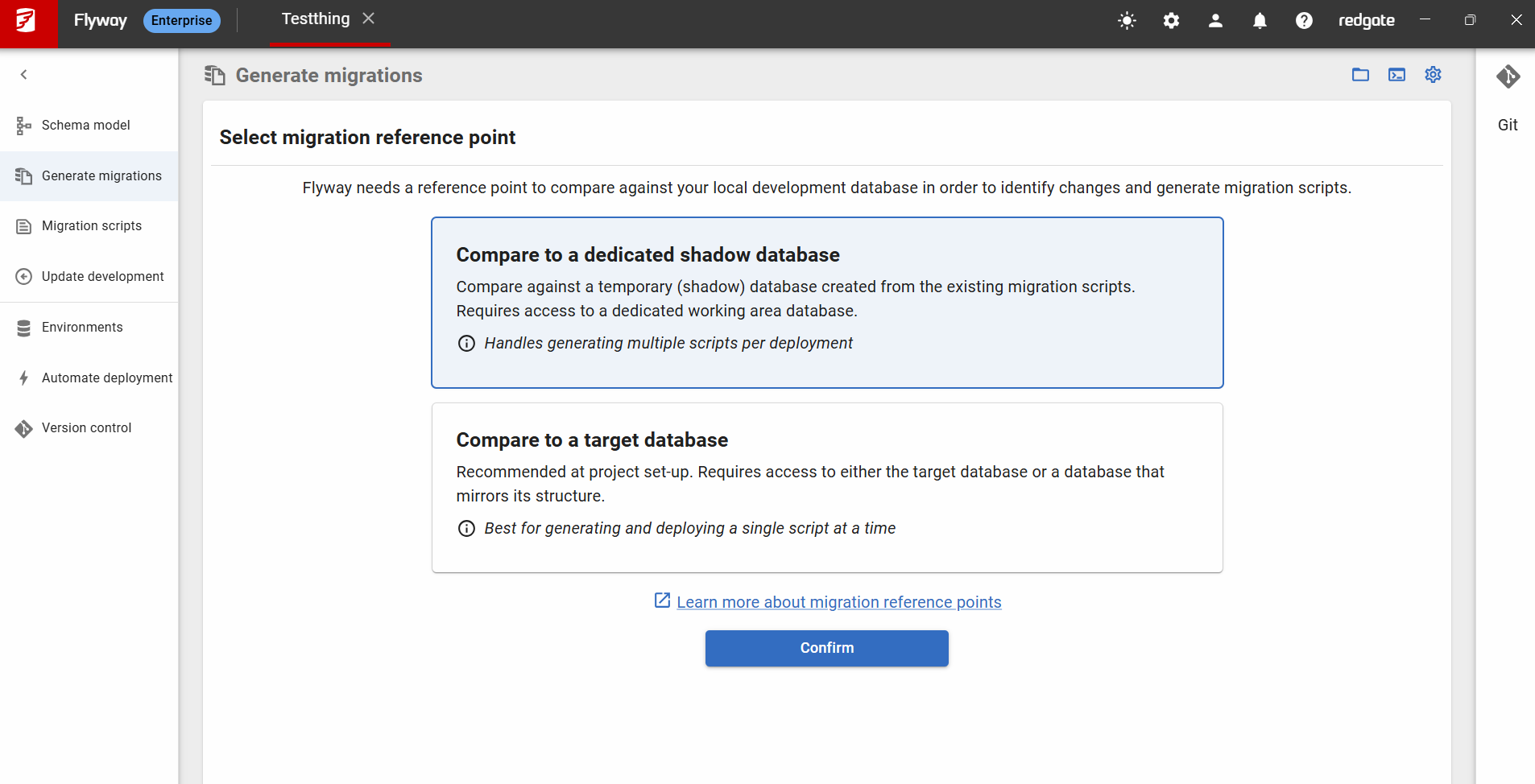Open the settings gear in title bar

tap(1171, 21)
